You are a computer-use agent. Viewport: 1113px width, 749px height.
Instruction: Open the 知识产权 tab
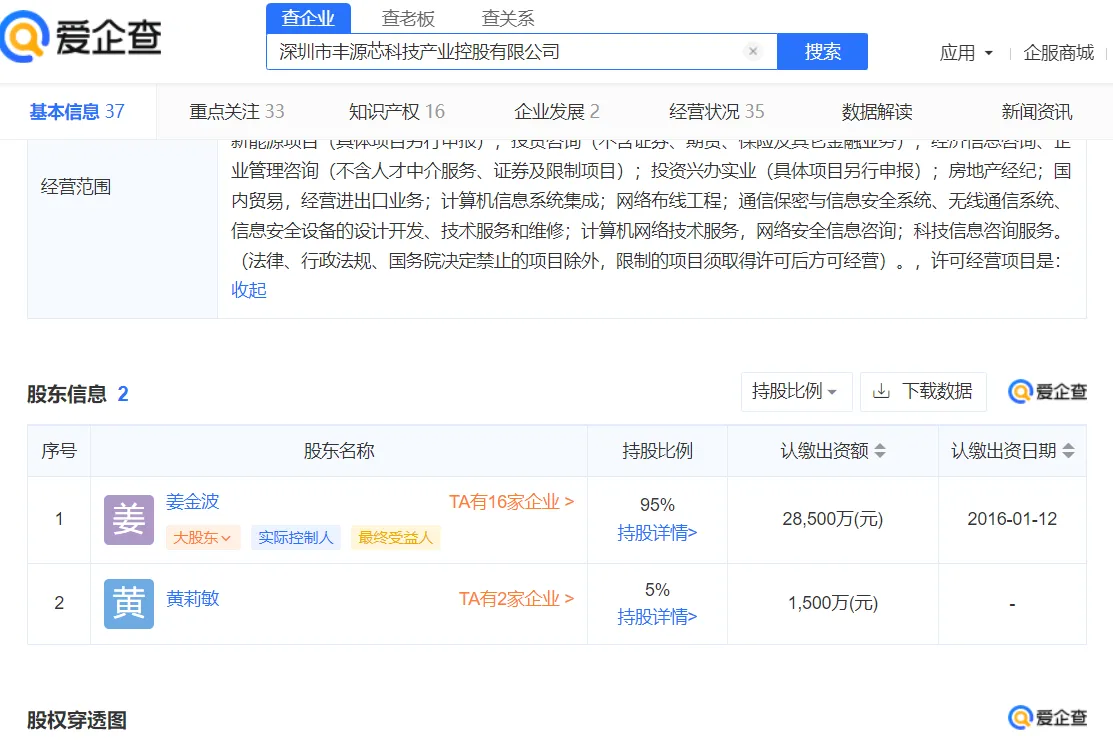pyautogui.click(x=396, y=111)
